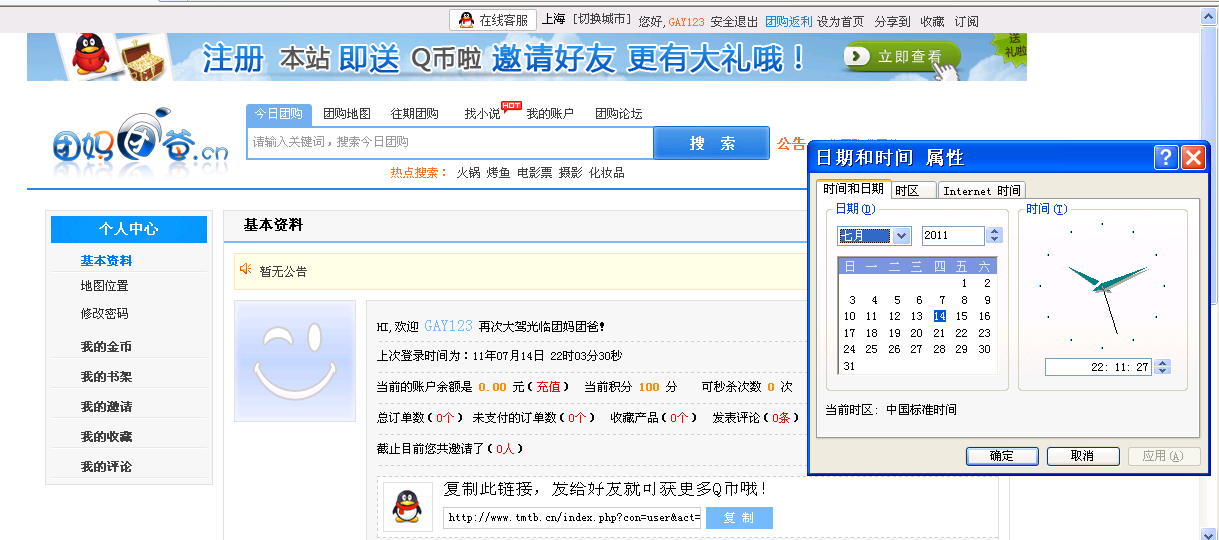Click hot search term 电影票
Viewport: 1219px width, 540px height.
[534, 173]
